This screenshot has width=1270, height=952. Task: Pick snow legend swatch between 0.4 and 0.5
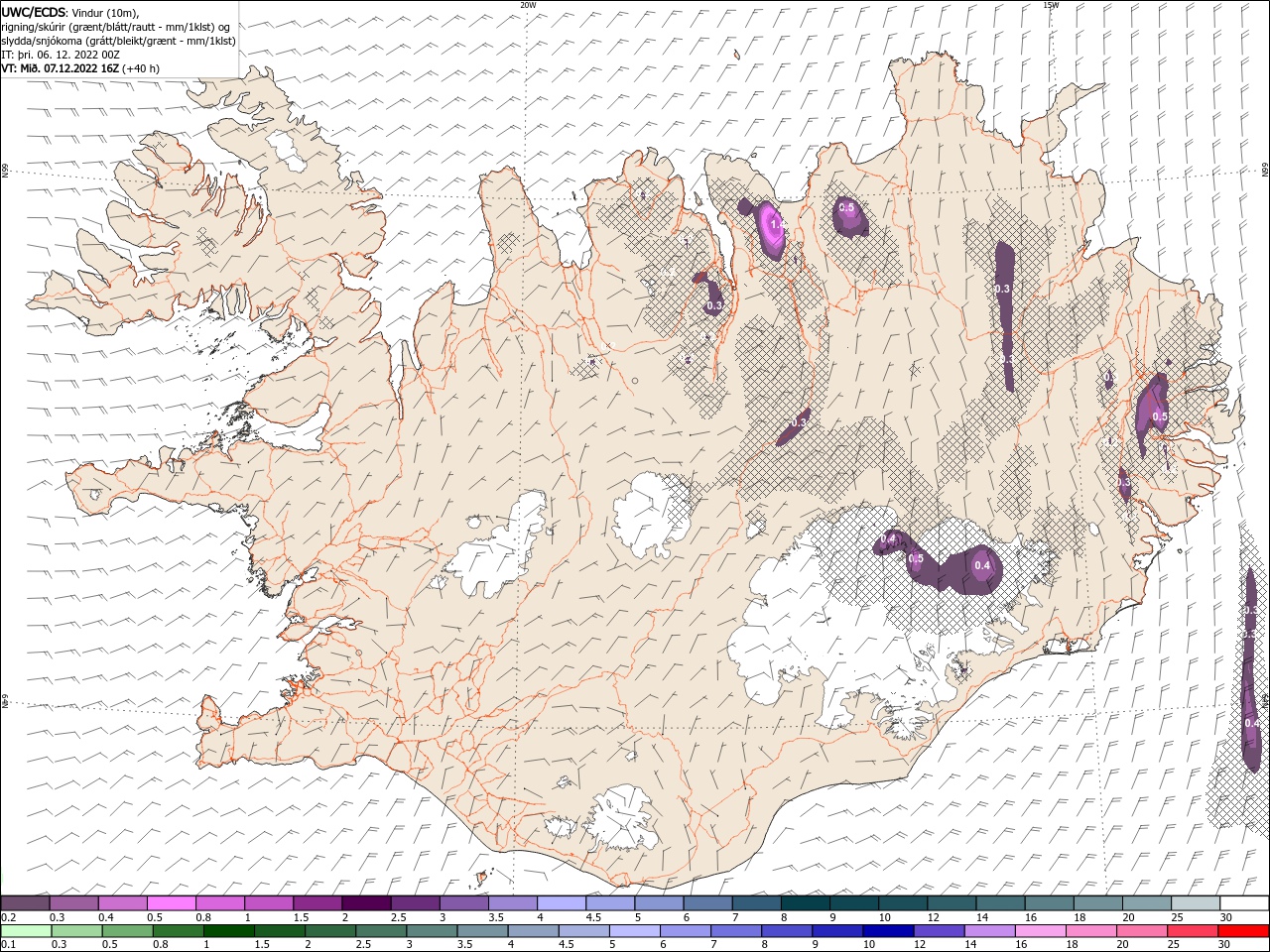click(x=123, y=903)
